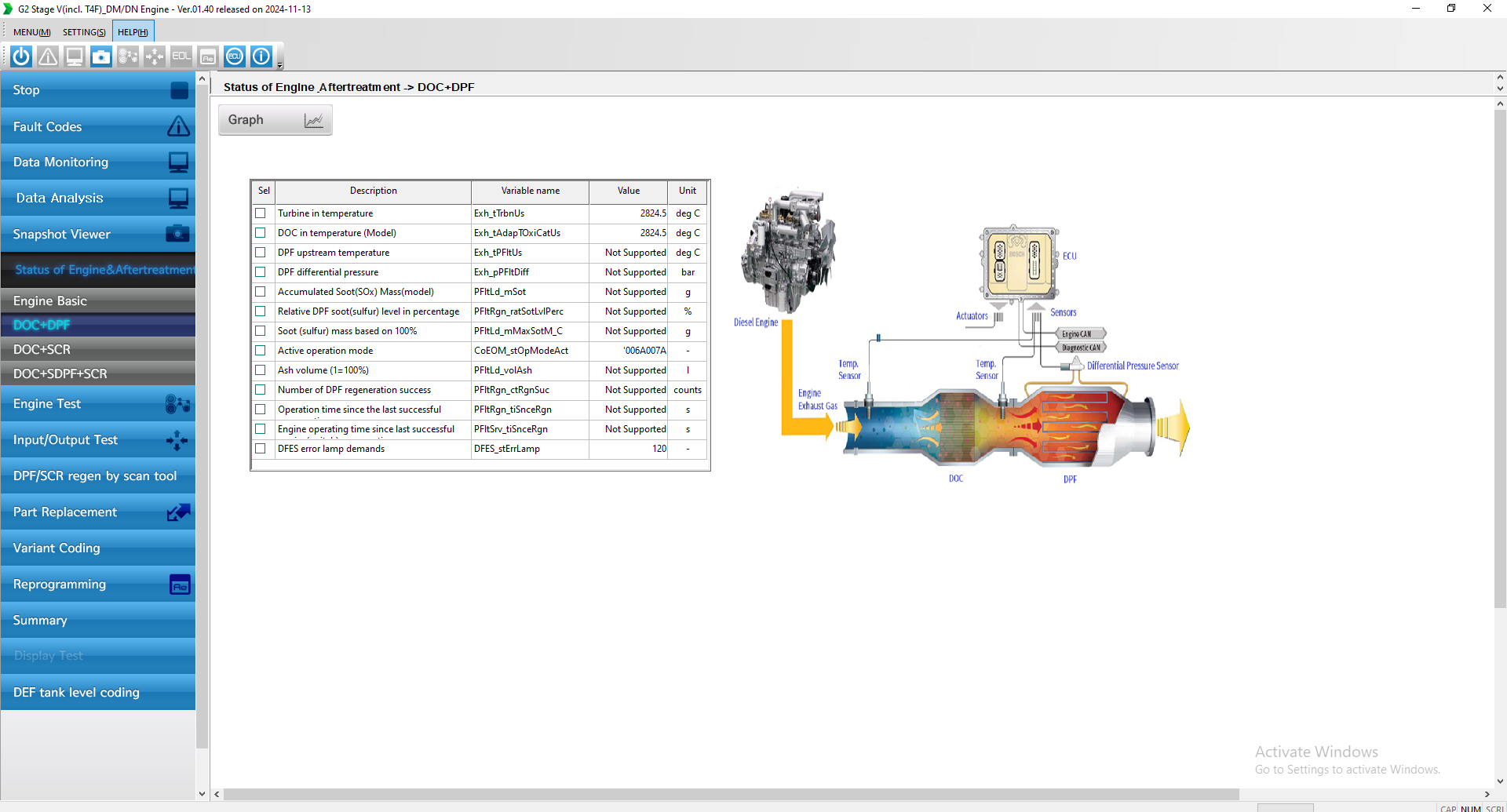Open Fault Codes via the warning triangle icon
Screen dimensions: 1507x812
(47, 56)
